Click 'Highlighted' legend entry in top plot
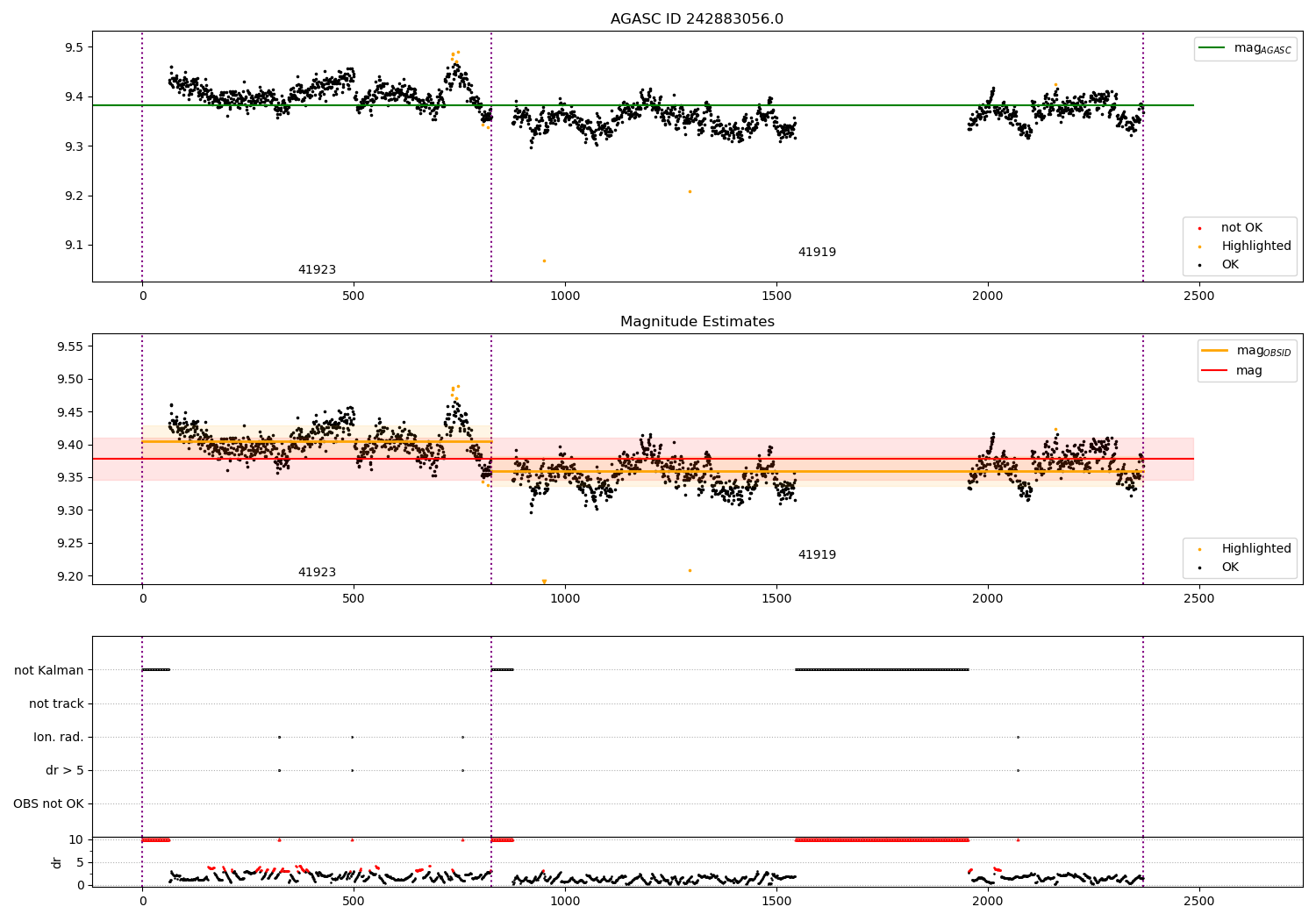The image size is (1316, 921). click(x=1245, y=246)
